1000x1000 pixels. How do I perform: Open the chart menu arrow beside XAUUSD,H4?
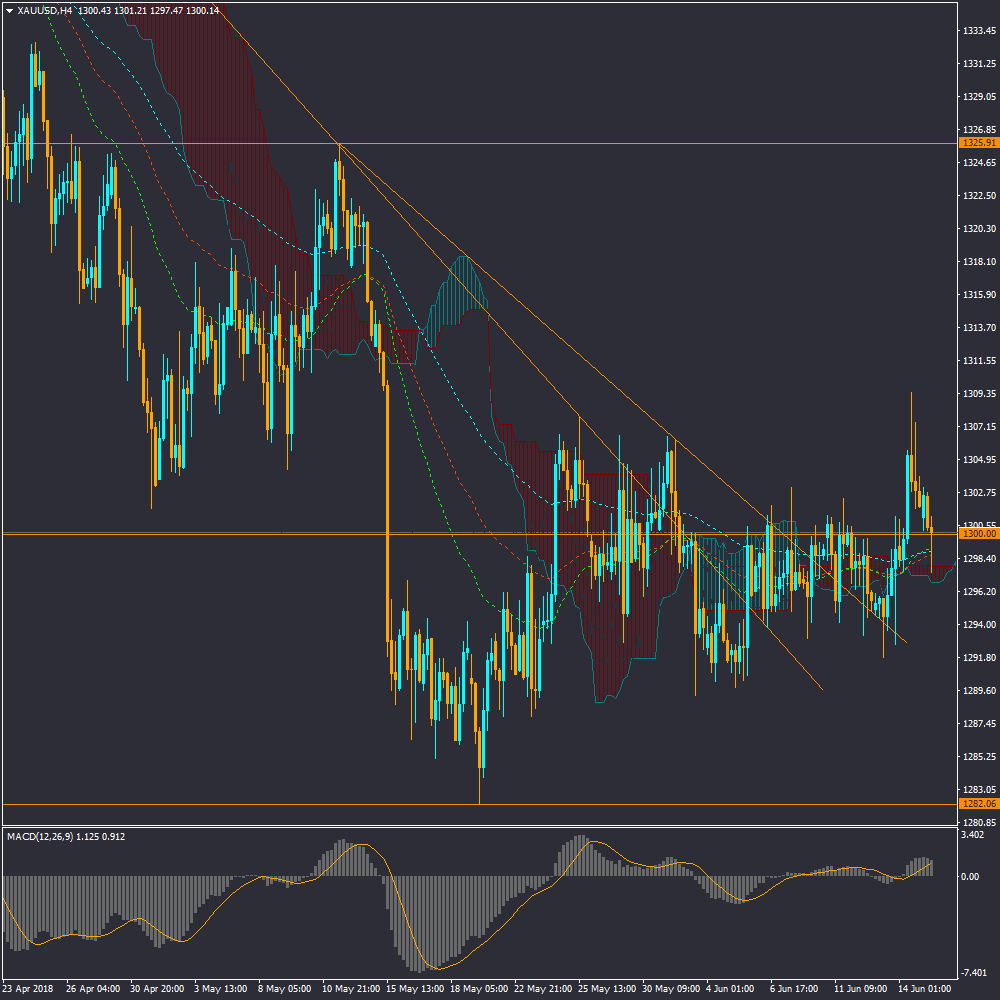10,10
